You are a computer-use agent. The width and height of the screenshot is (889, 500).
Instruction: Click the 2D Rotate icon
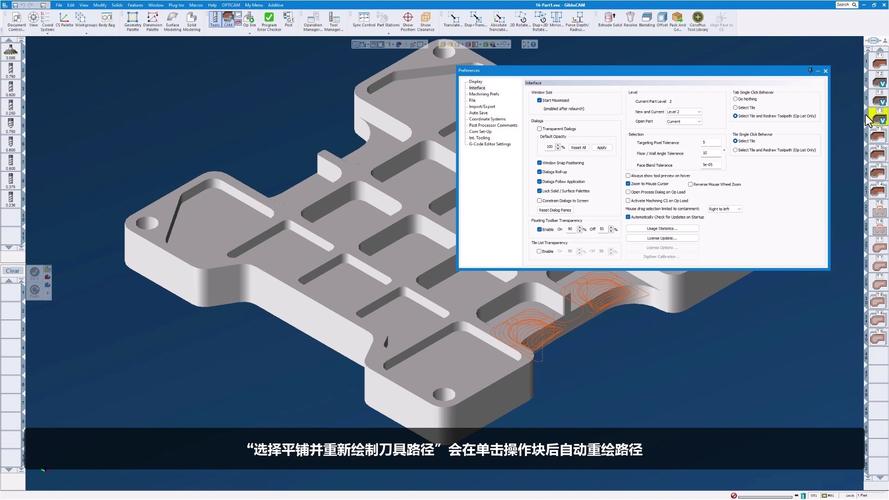click(x=519, y=19)
